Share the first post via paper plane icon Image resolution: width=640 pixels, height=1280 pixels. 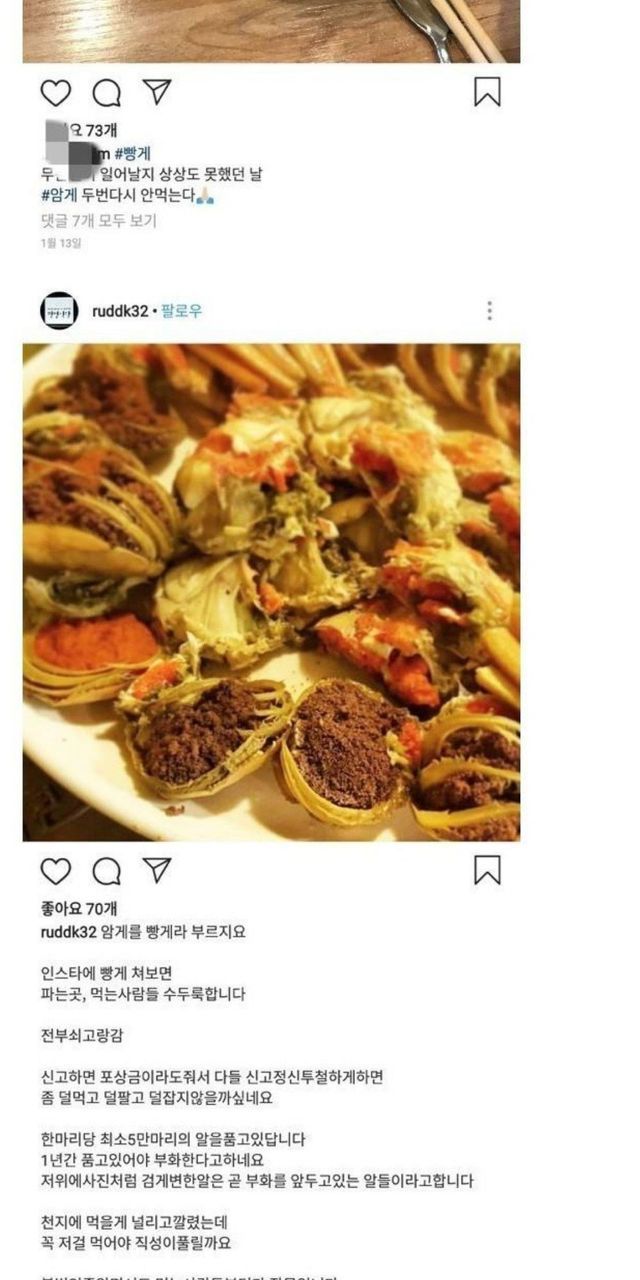(157, 92)
